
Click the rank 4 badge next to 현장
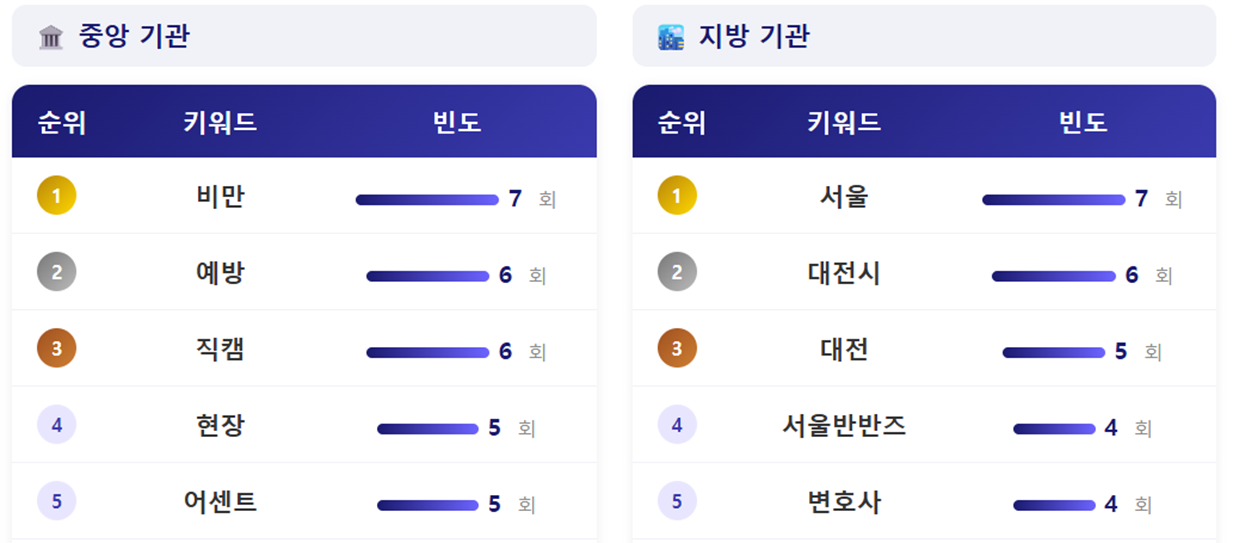(x=57, y=425)
